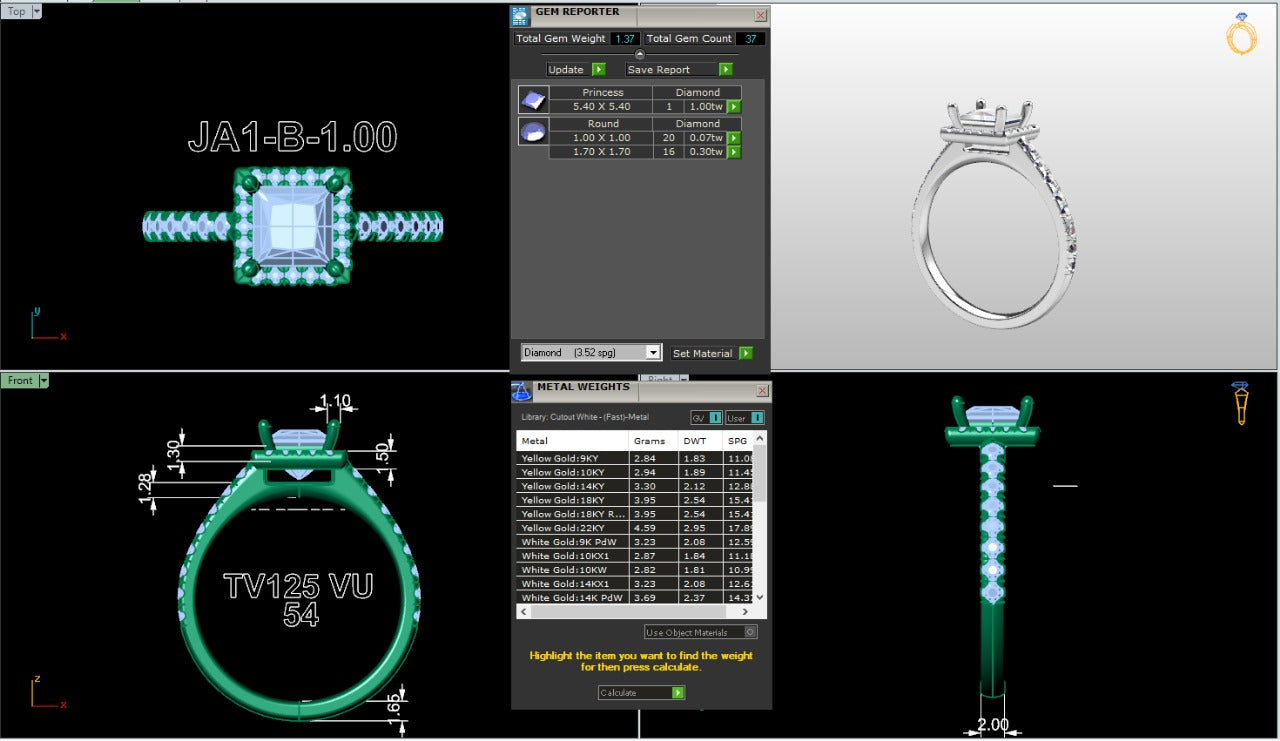Screen dimensions: 1280x741
Task: Click the green arrow beside Calculate
Action: tap(678, 692)
